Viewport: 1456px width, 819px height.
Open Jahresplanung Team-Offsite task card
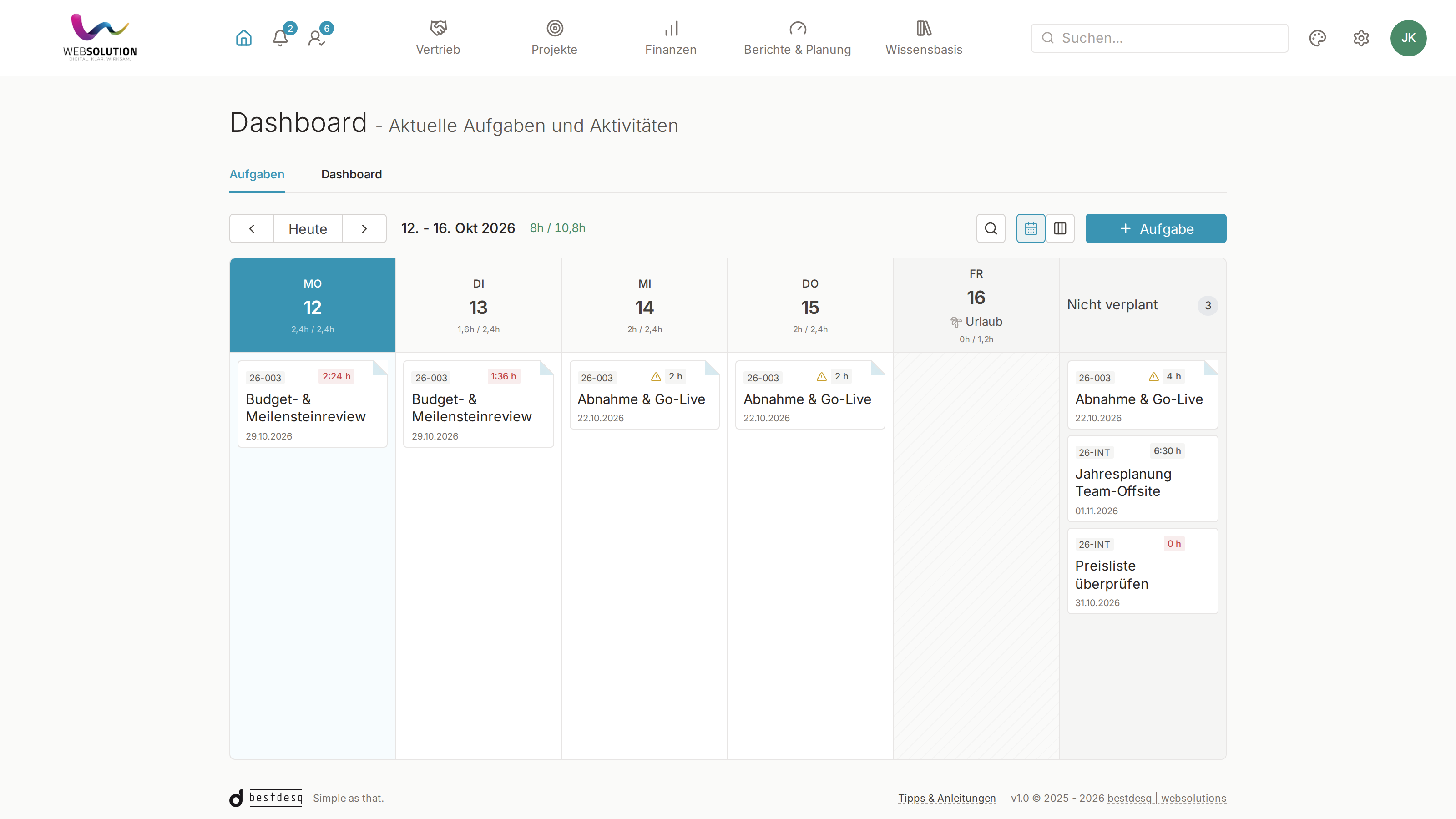click(x=1143, y=478)
